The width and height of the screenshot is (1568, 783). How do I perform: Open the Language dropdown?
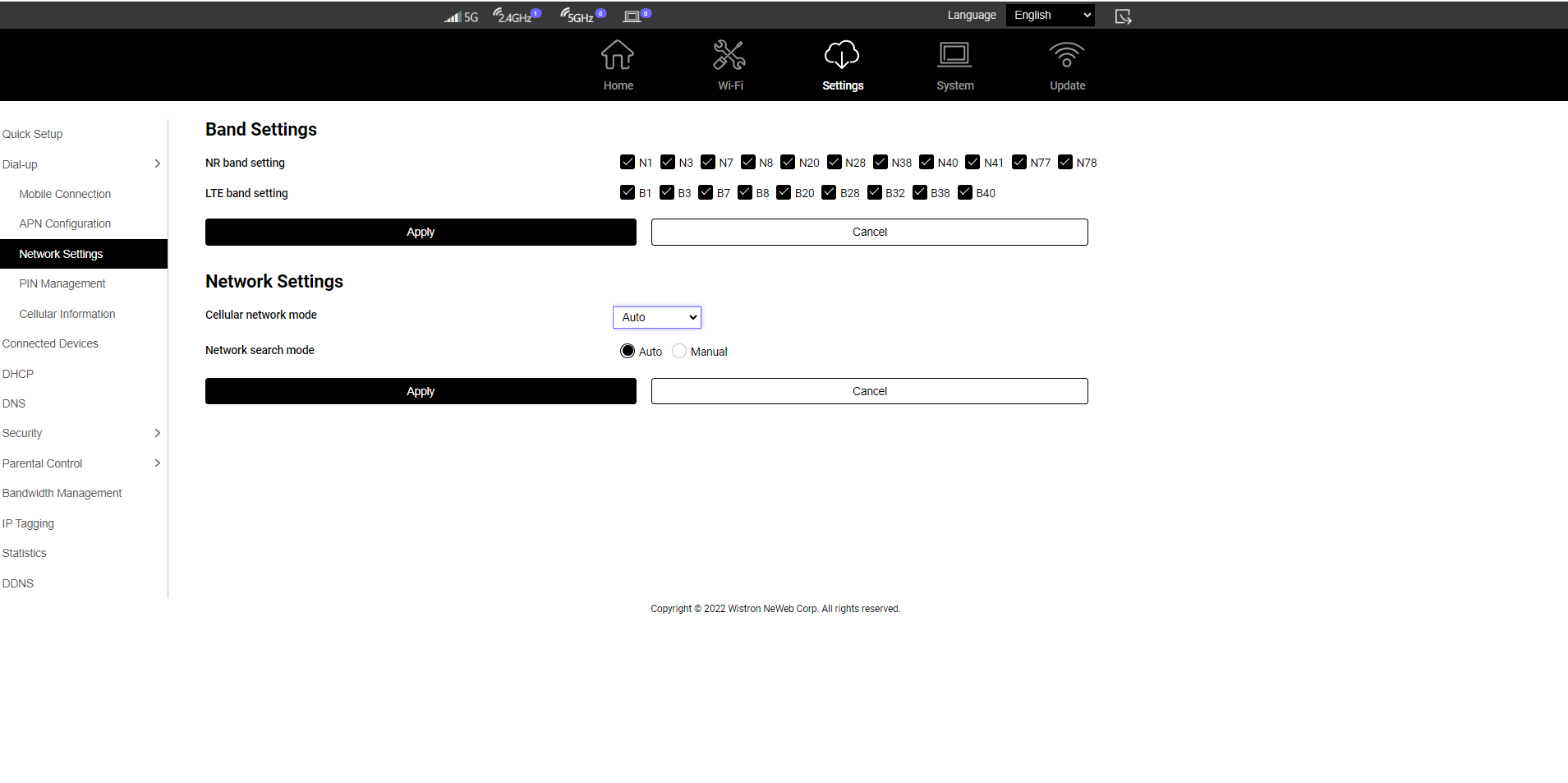[1051, 15]
